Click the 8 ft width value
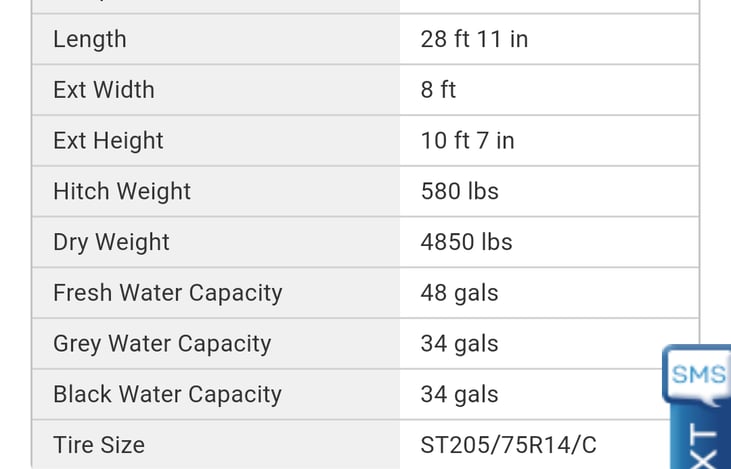Image resolution: width=731 pixels, height=469 pixels. coord(438,90)
